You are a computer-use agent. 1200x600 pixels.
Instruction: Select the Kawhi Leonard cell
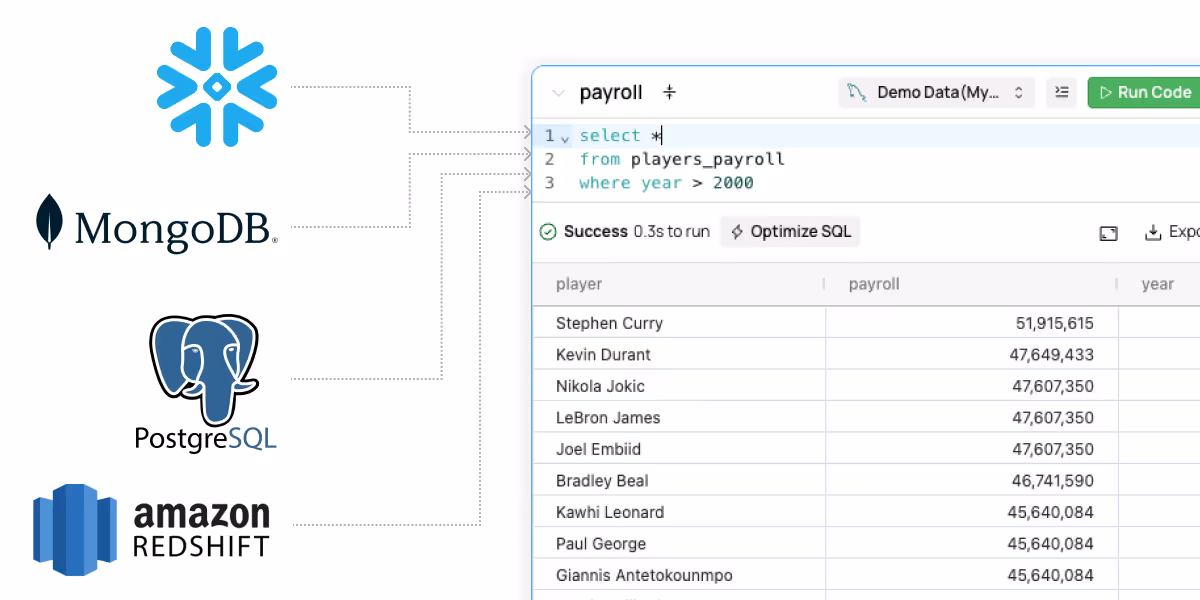pyautogui.click(x=679, y=512)
